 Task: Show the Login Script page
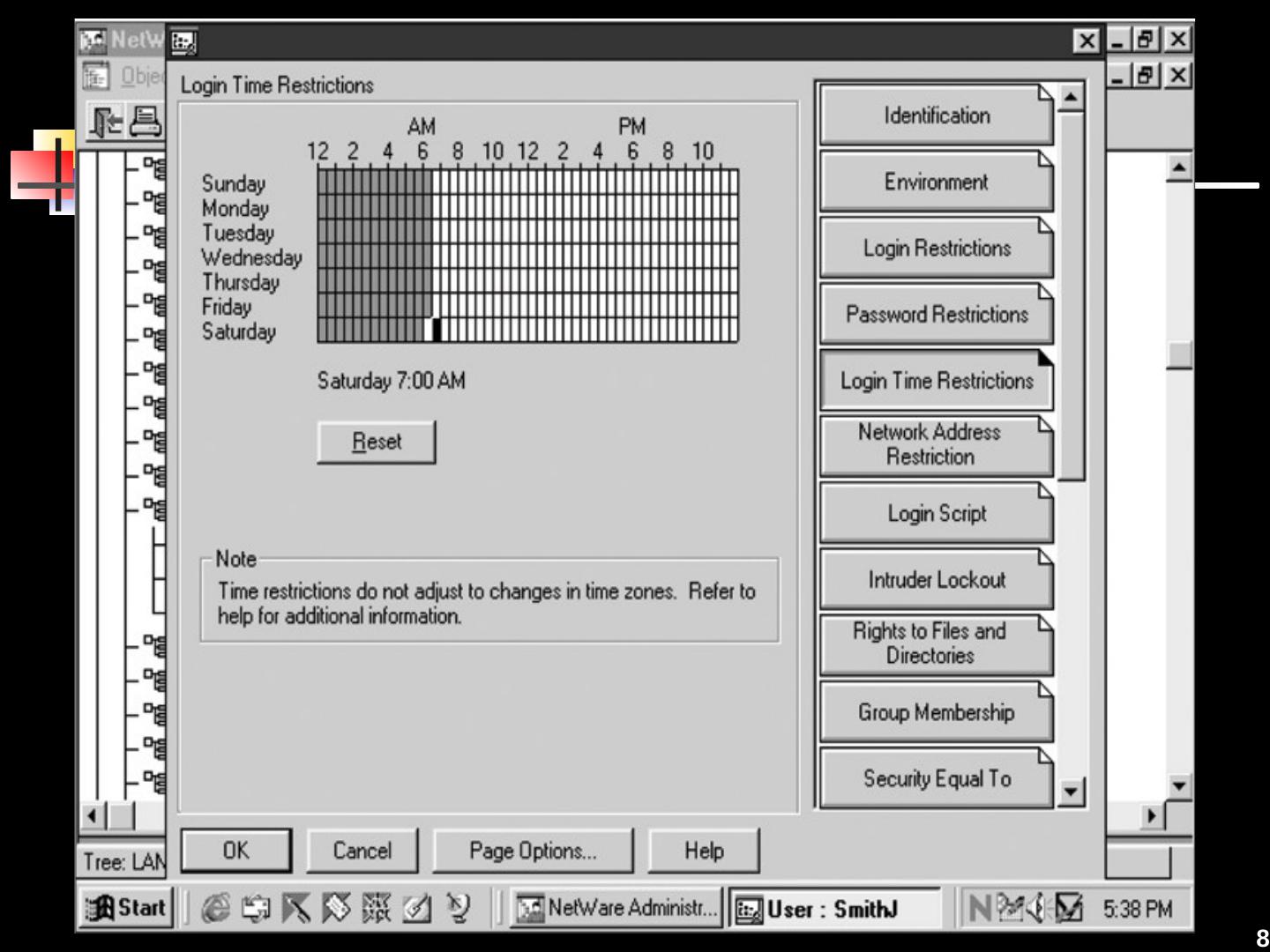pyautogui.click(x=937, y=513)
